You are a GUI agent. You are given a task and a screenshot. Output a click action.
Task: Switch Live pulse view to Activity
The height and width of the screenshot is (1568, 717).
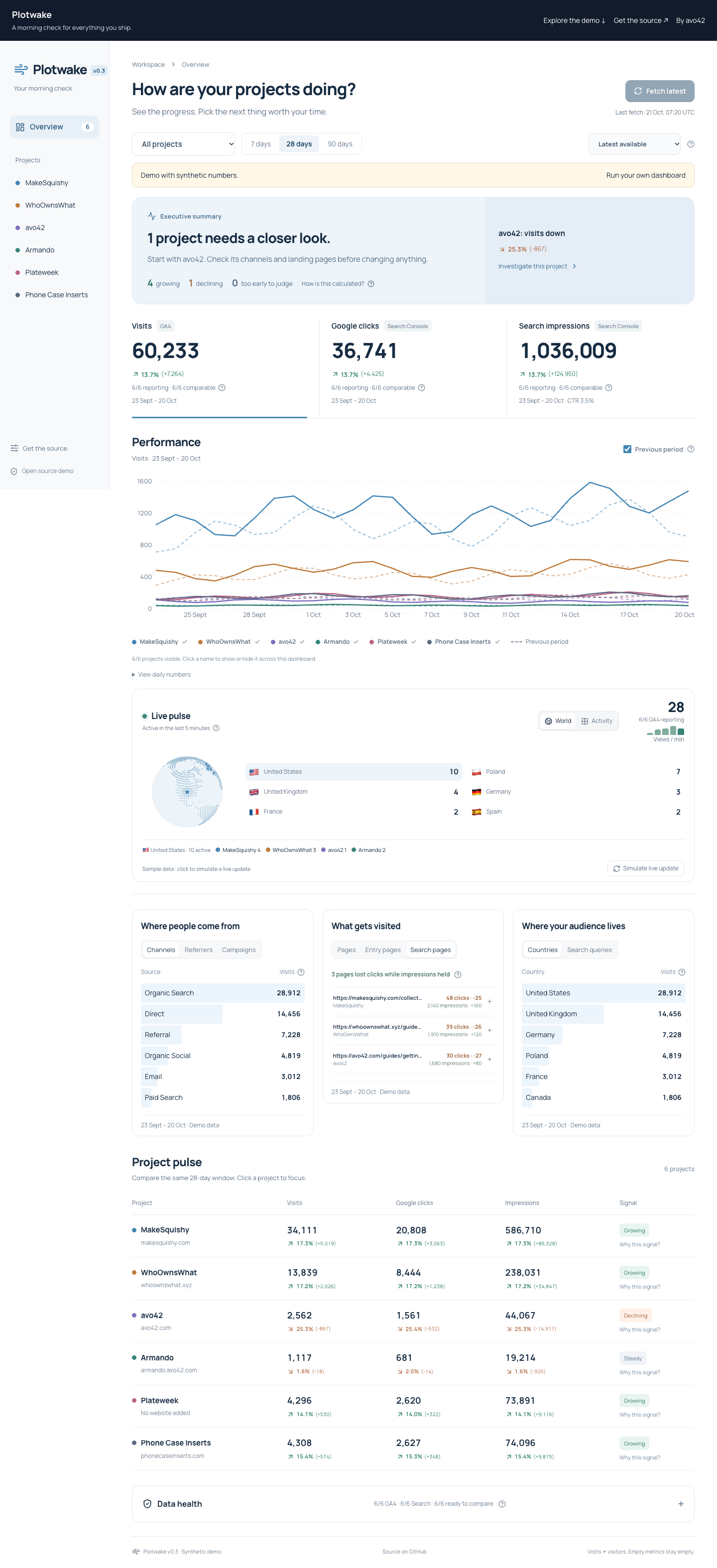pyautogui.click(x=597, y=722)
